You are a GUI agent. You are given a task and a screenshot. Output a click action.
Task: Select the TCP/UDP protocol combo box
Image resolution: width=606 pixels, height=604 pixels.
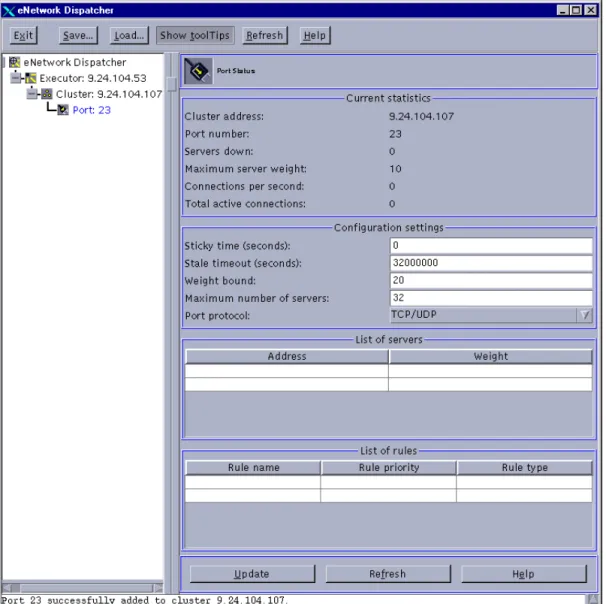(x=491, y=315)
